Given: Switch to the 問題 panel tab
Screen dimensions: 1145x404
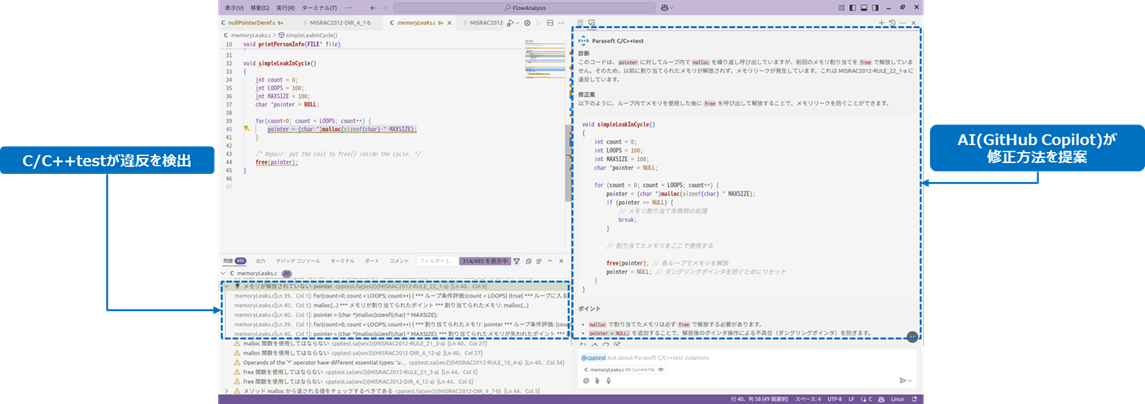Looking at the screenshot, I should click(234, 261).
